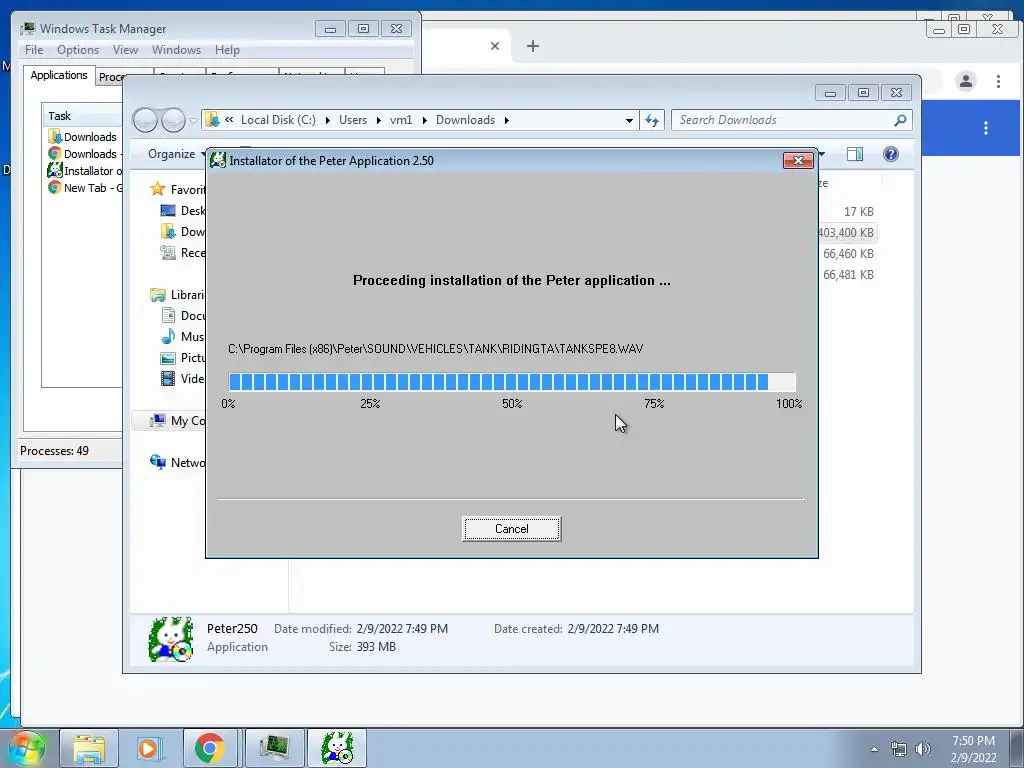Open View menu in Task Manager
Image resolution: width=1024 pixels, height=768 pixels.
tap(125, 50)
